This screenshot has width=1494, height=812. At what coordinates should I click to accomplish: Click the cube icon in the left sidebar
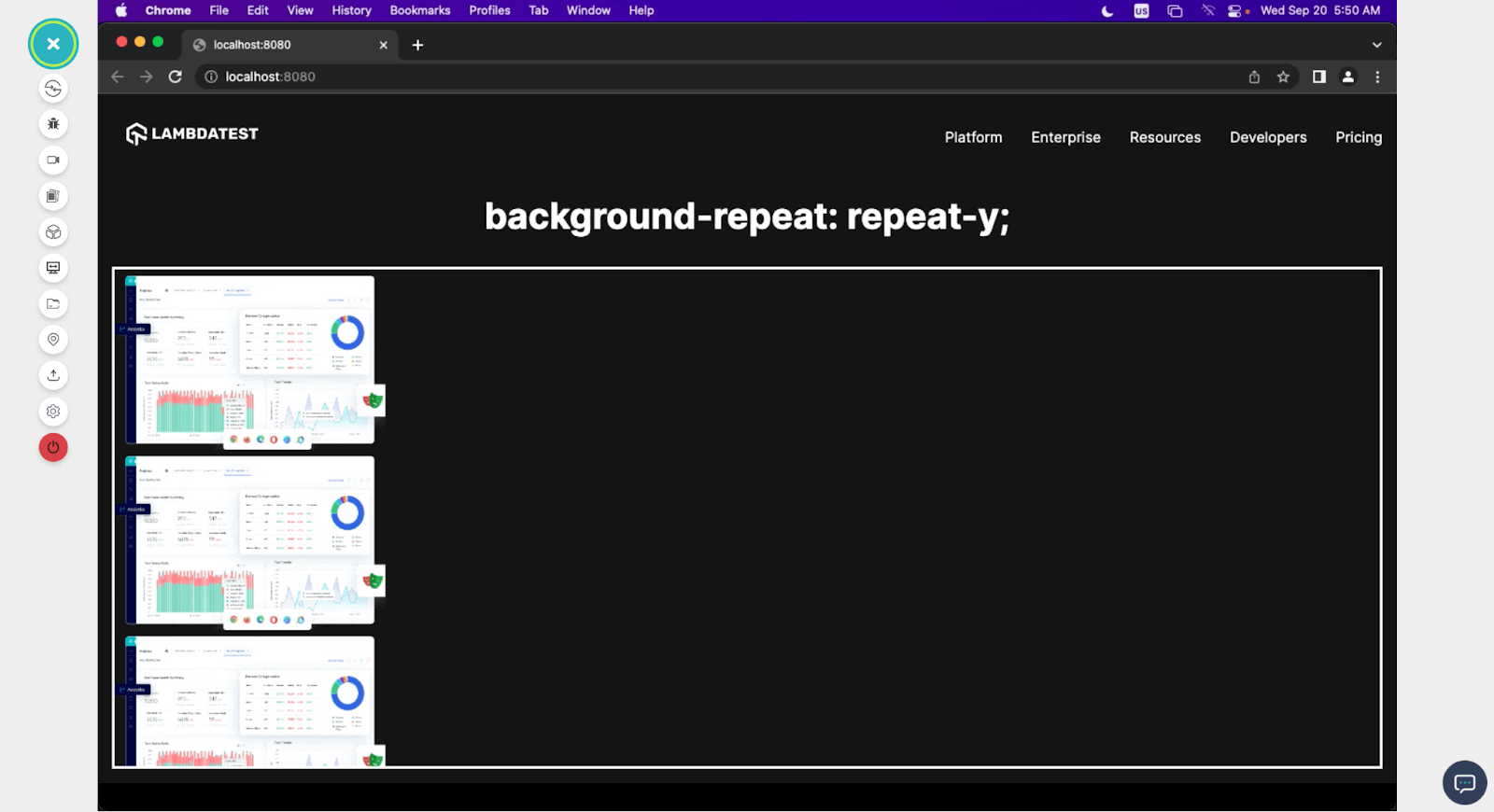pyautogui.click(x=53, y=232)
